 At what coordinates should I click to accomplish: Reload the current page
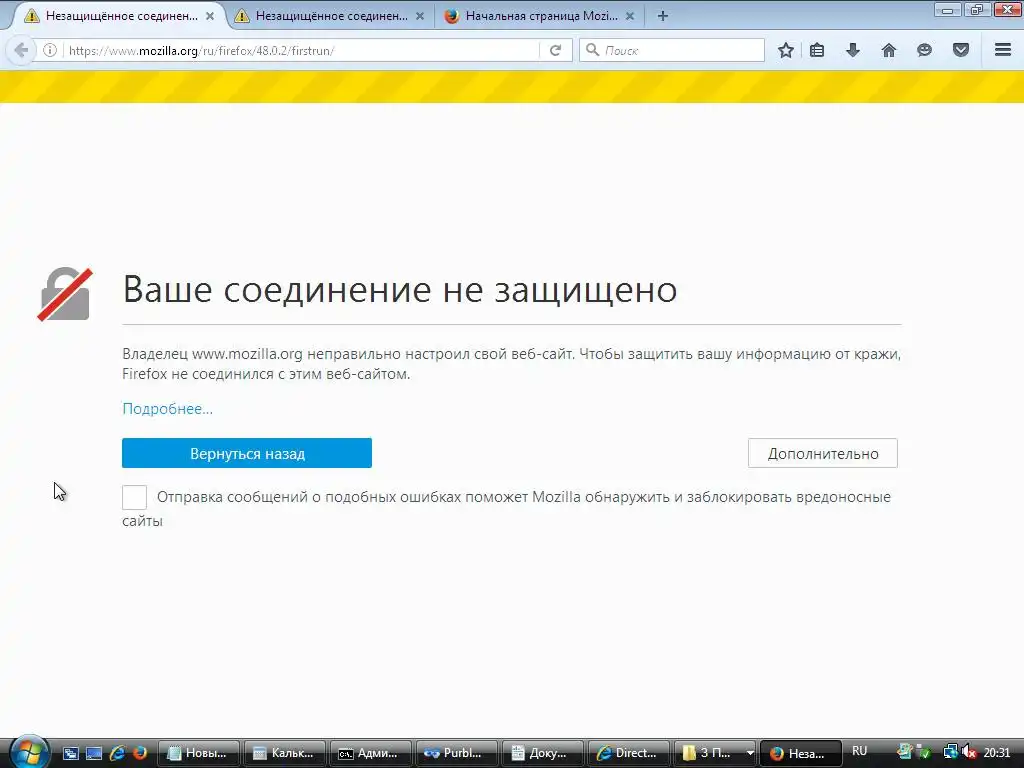(x=556, y=50)
